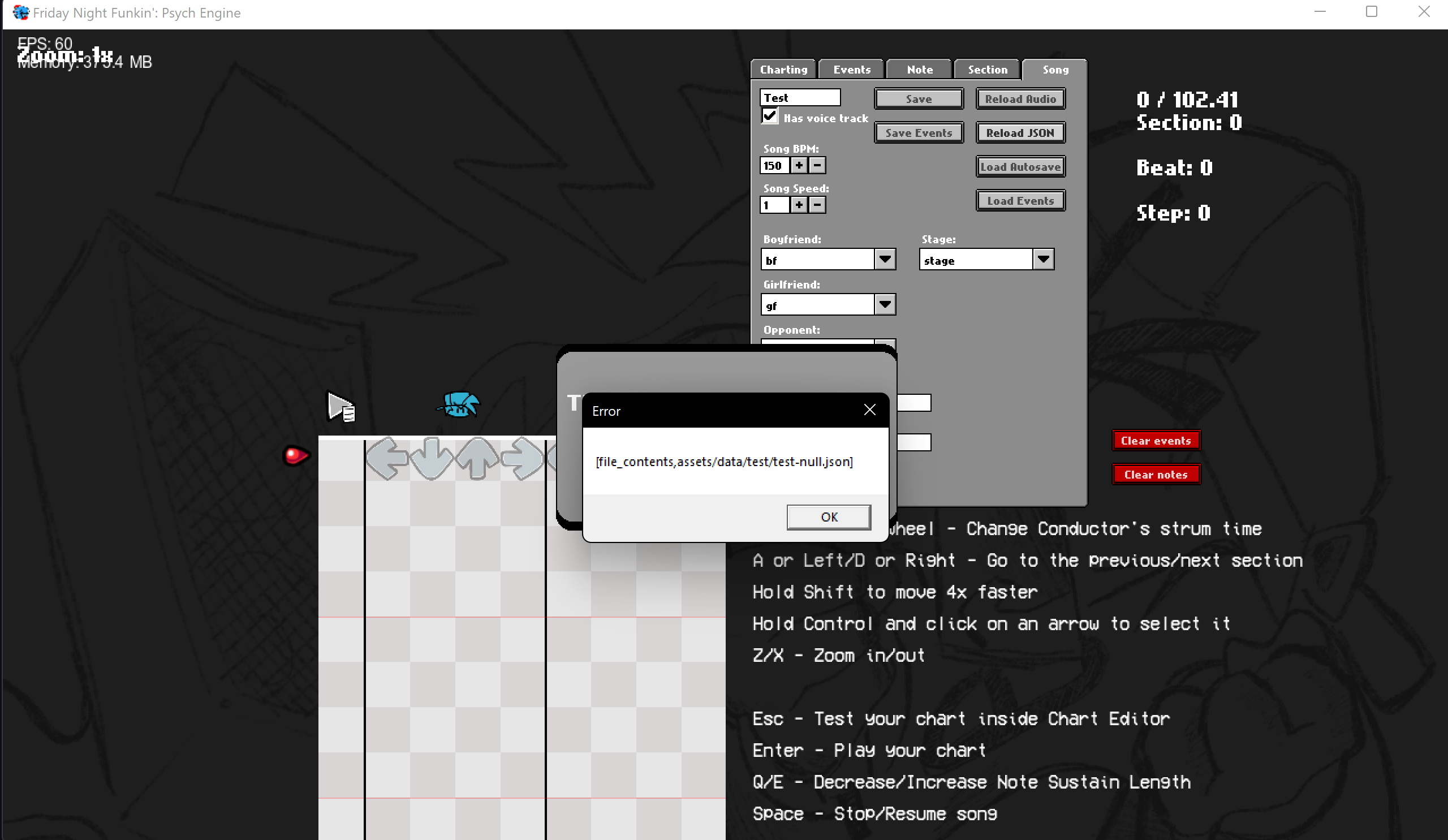Image resolution: width=1448 pixels, height=840 pixels.
Task: Disable the Has voice track checkbox
Action: point(770,115)
